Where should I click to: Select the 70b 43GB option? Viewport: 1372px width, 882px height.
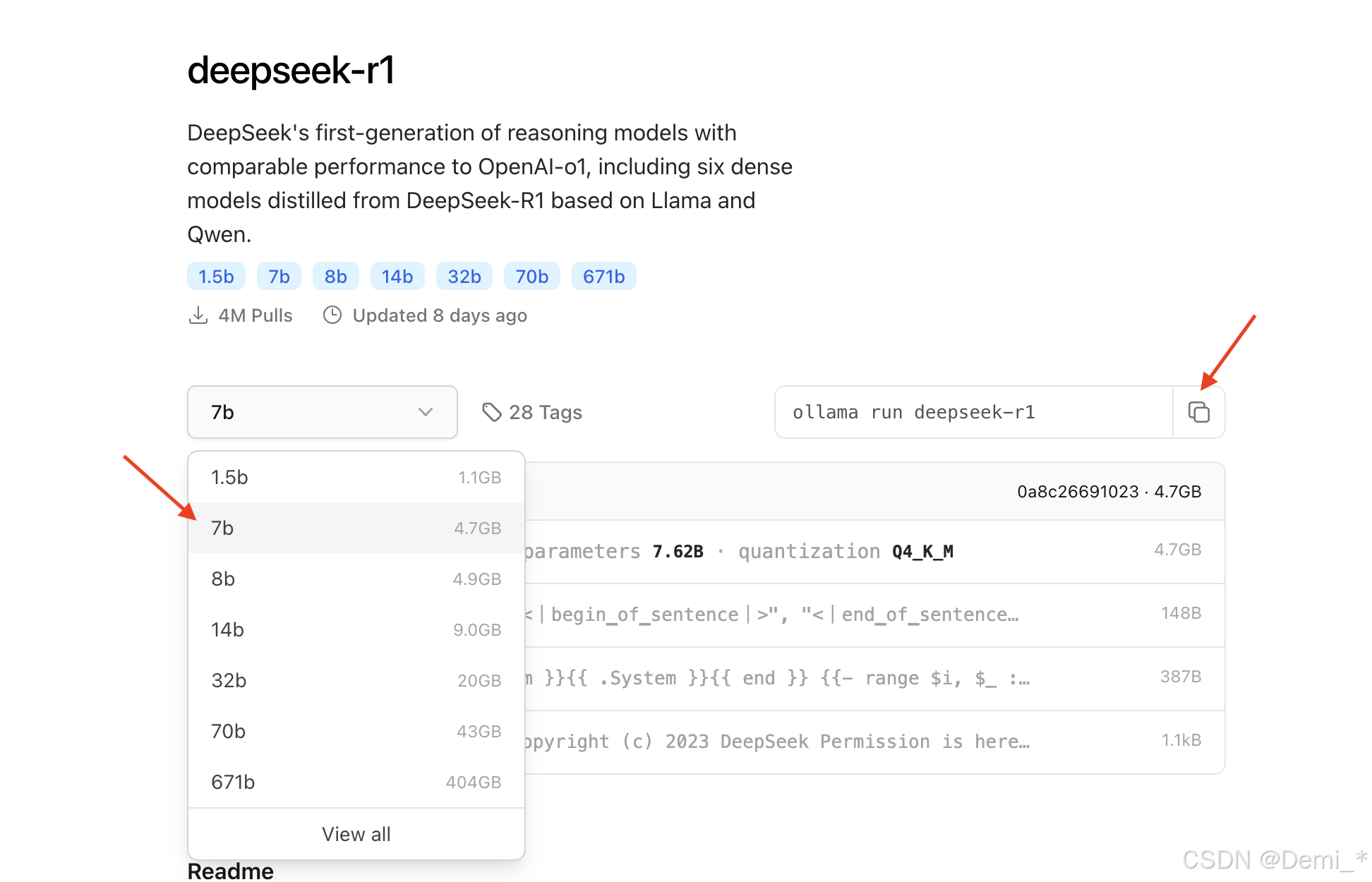[356, 732]
